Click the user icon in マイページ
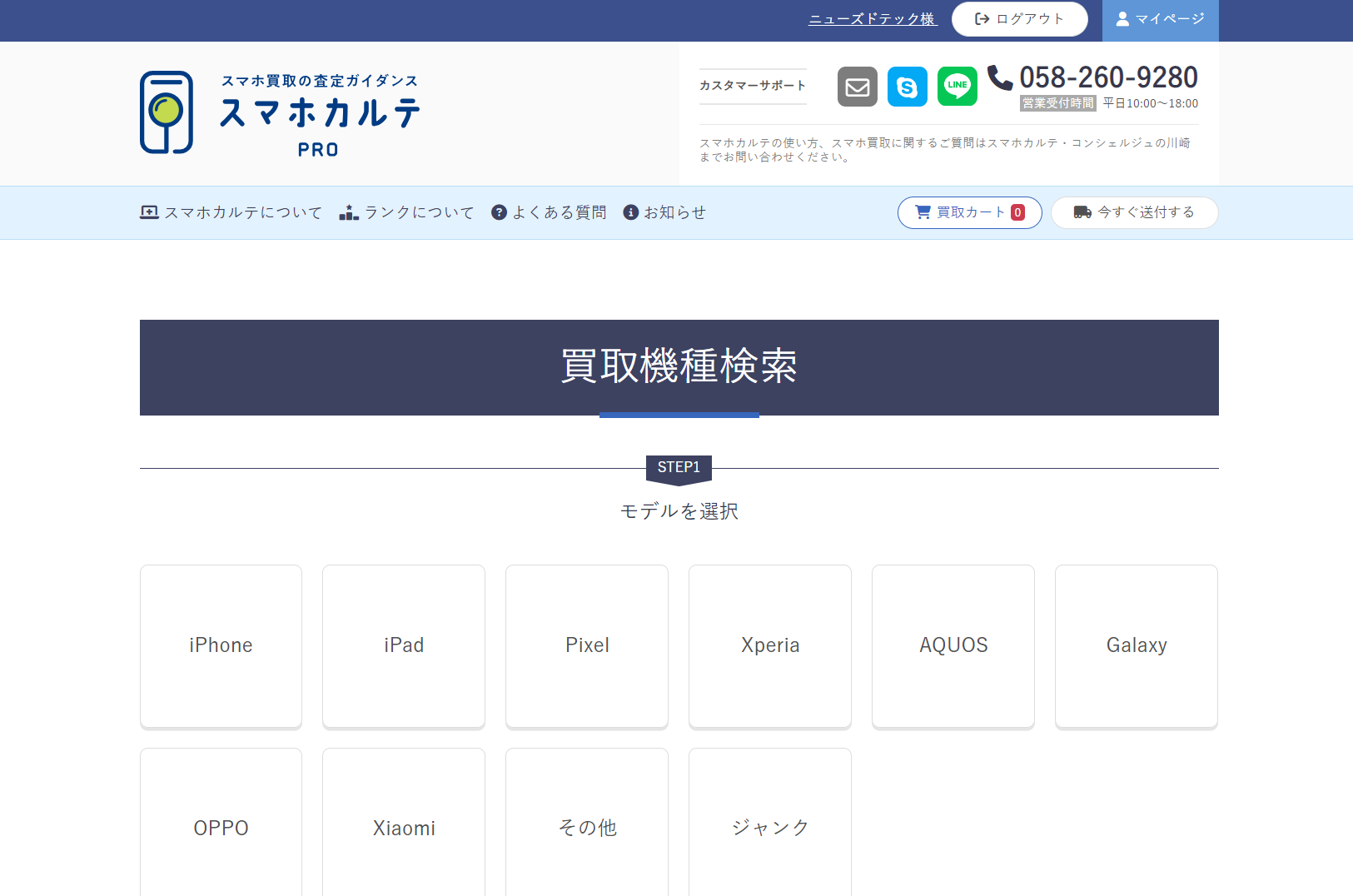The height and width of the screenshot is (896, 1353). 1122,19
